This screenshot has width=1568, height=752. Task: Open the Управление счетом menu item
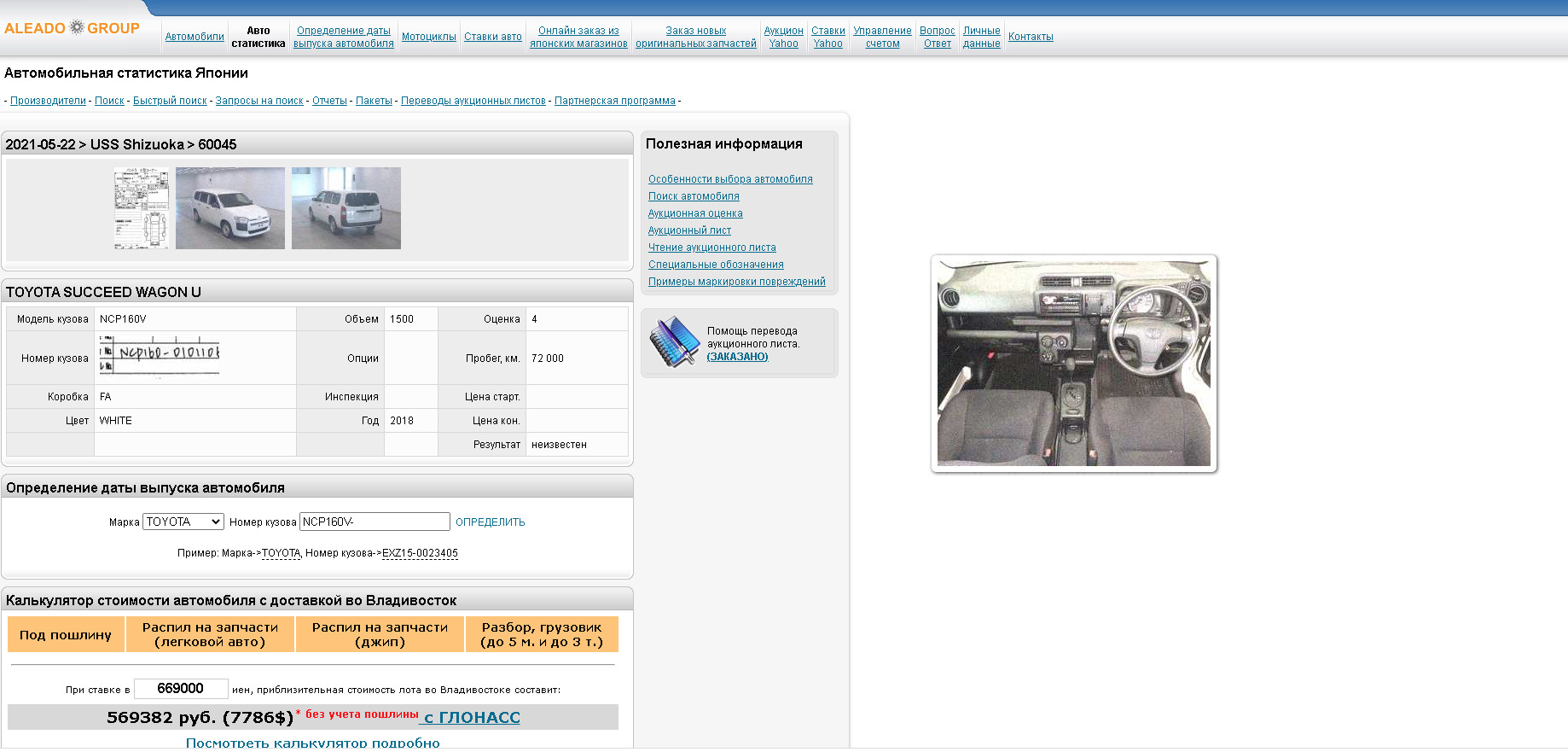pos(883,37)
